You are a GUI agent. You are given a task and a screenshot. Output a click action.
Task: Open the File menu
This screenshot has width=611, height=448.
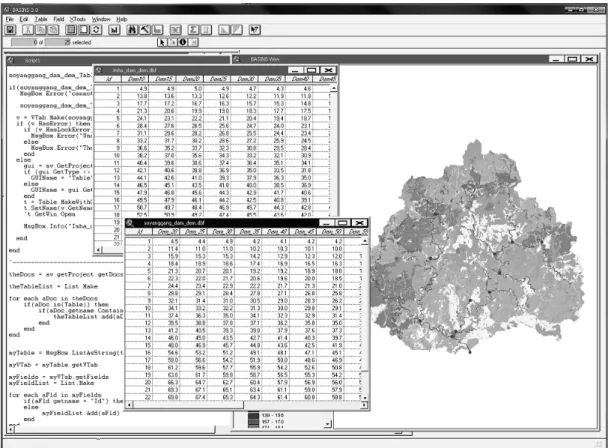(10, 19)
